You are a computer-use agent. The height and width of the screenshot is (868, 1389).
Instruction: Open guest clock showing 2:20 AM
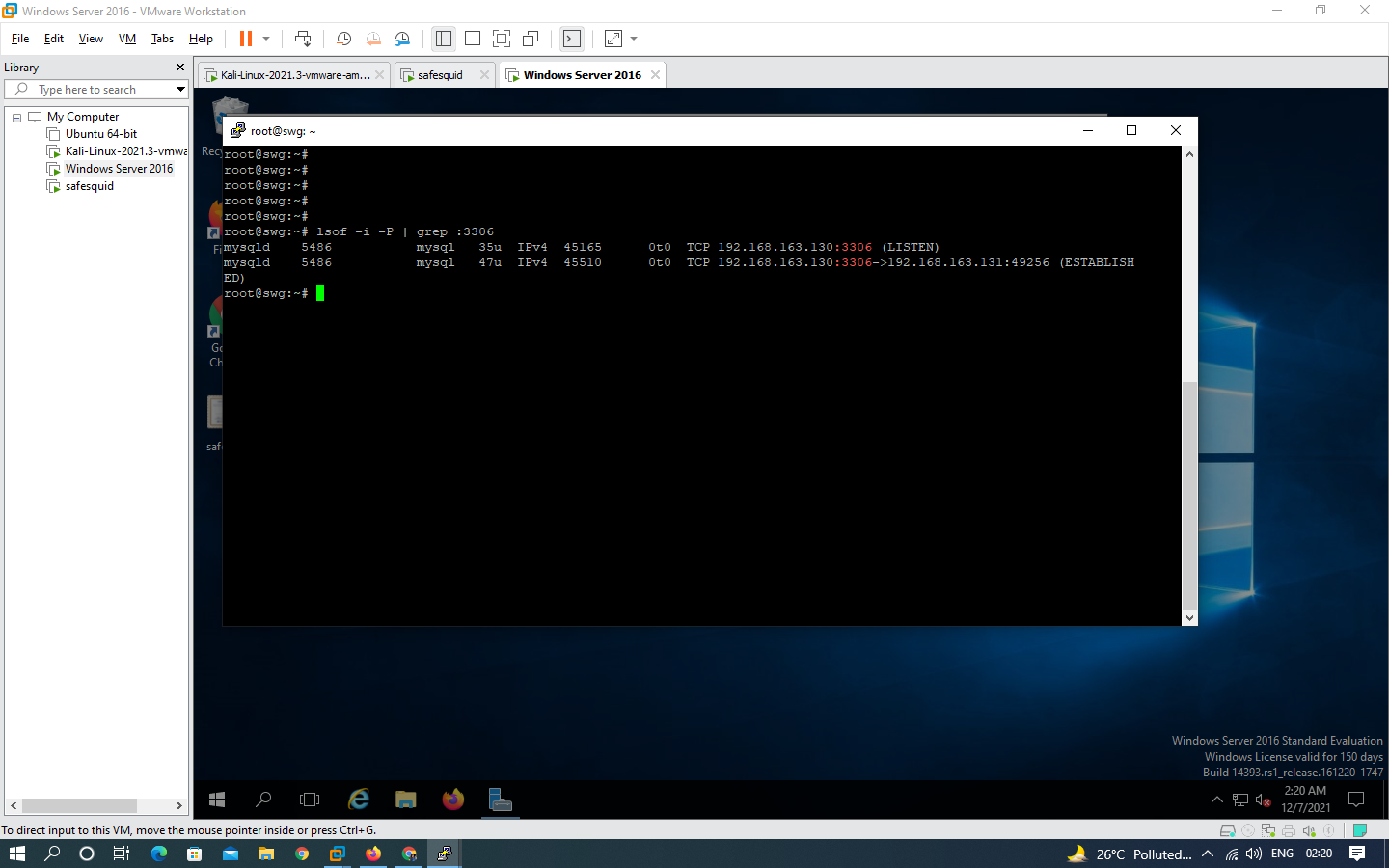1305,800
